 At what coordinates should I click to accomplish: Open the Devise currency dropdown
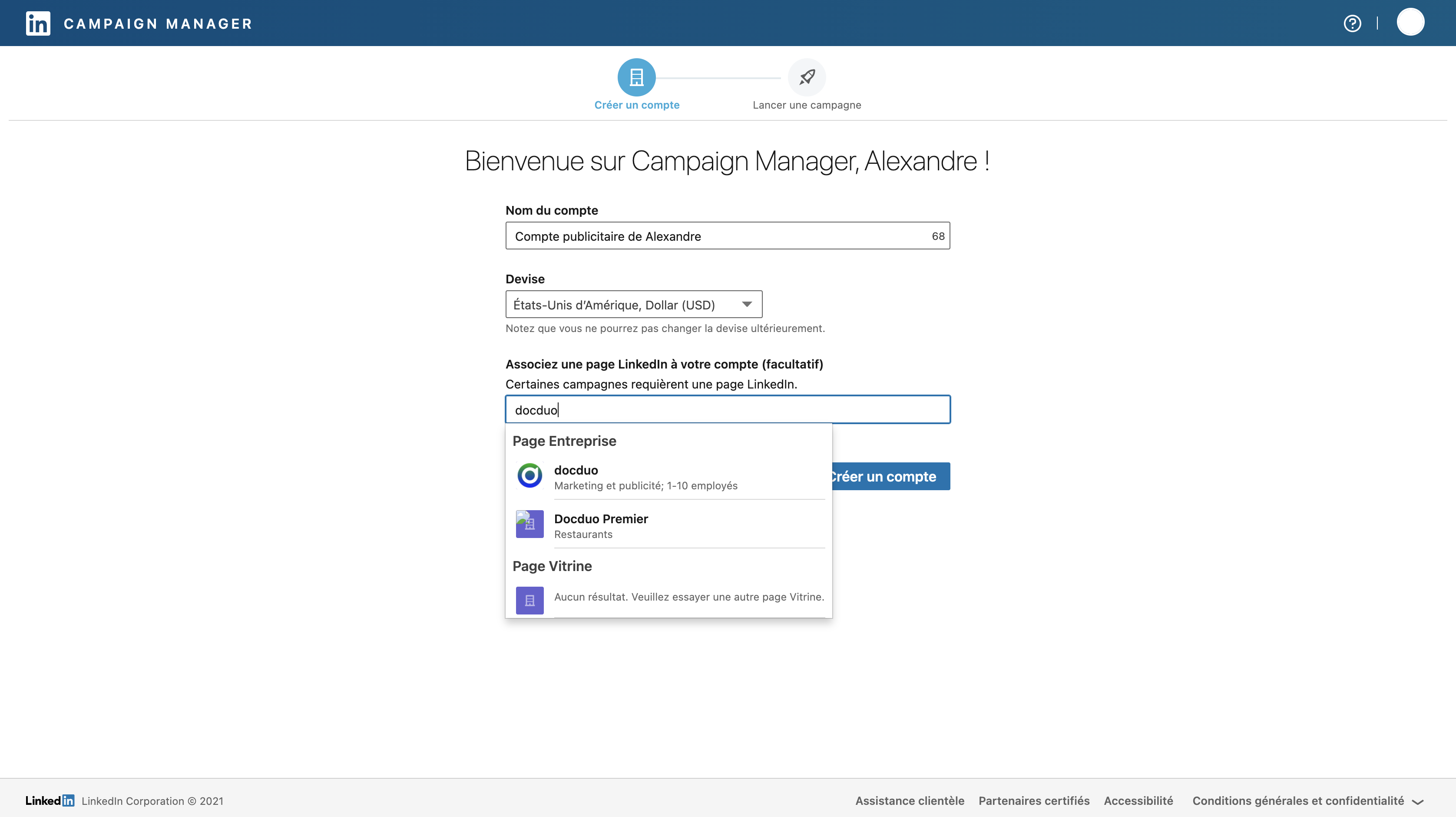[634, 305]
